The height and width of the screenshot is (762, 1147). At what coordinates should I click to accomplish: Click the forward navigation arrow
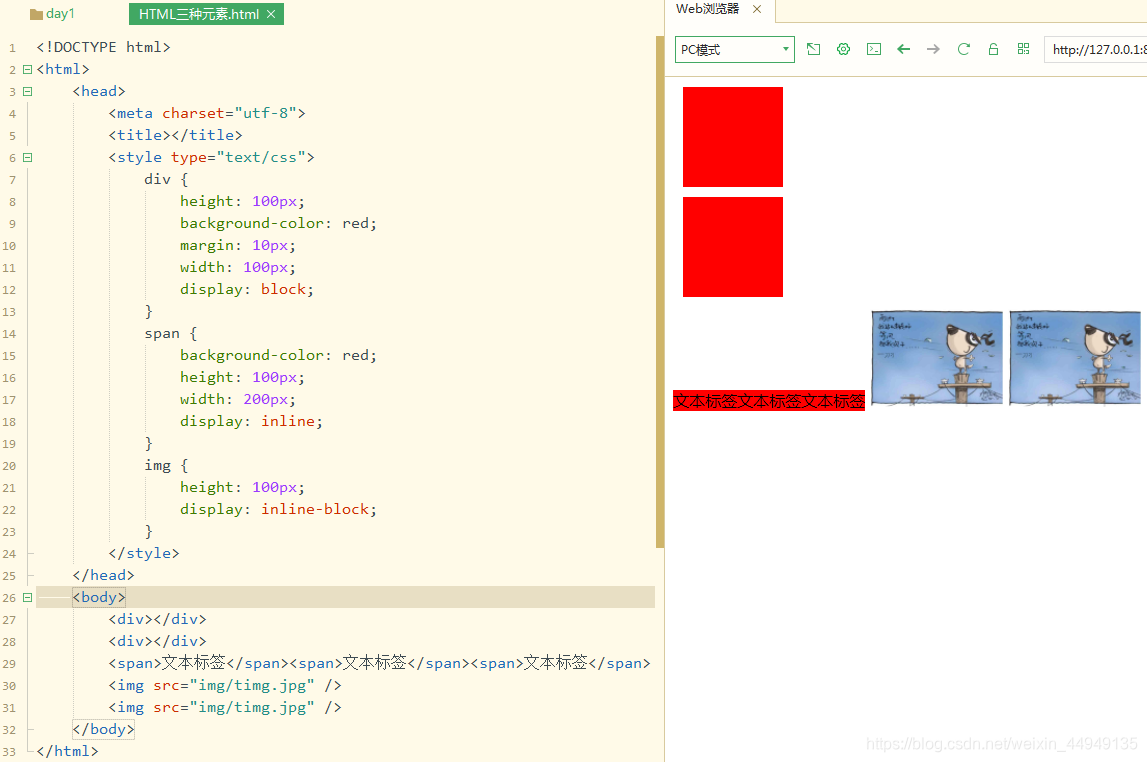tap(933, 48)
